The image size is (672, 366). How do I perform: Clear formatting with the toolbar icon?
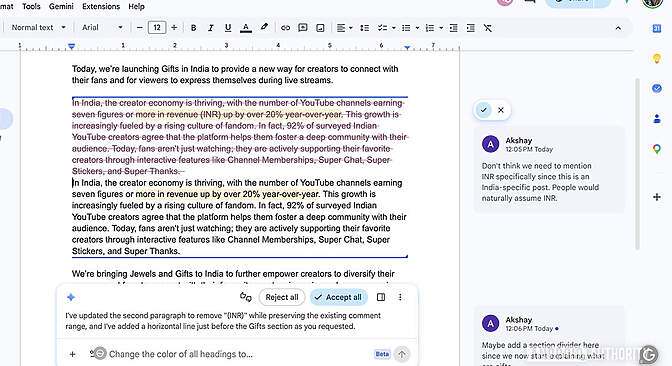[488, 28]
